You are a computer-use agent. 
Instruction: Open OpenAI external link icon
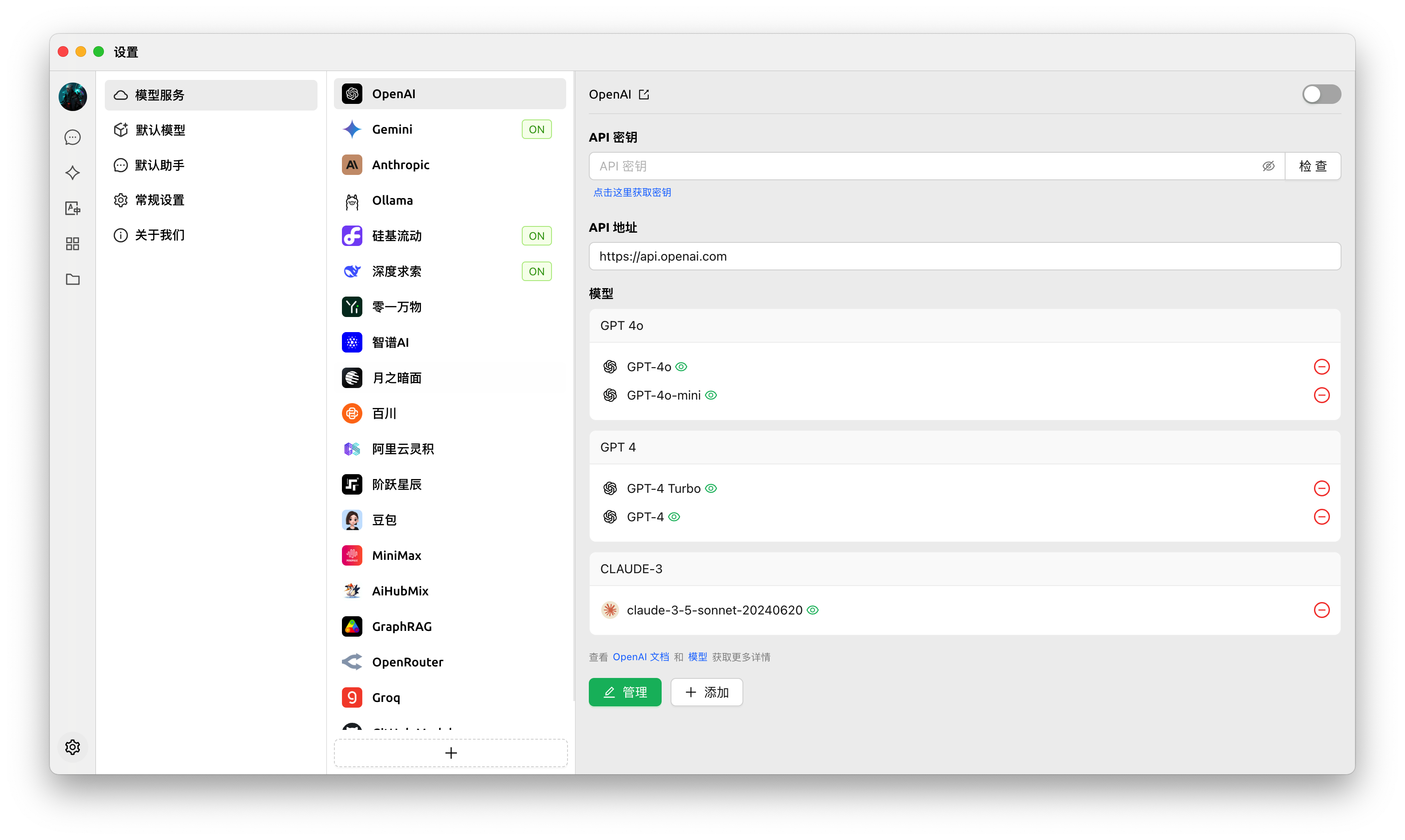pos(643,95)
